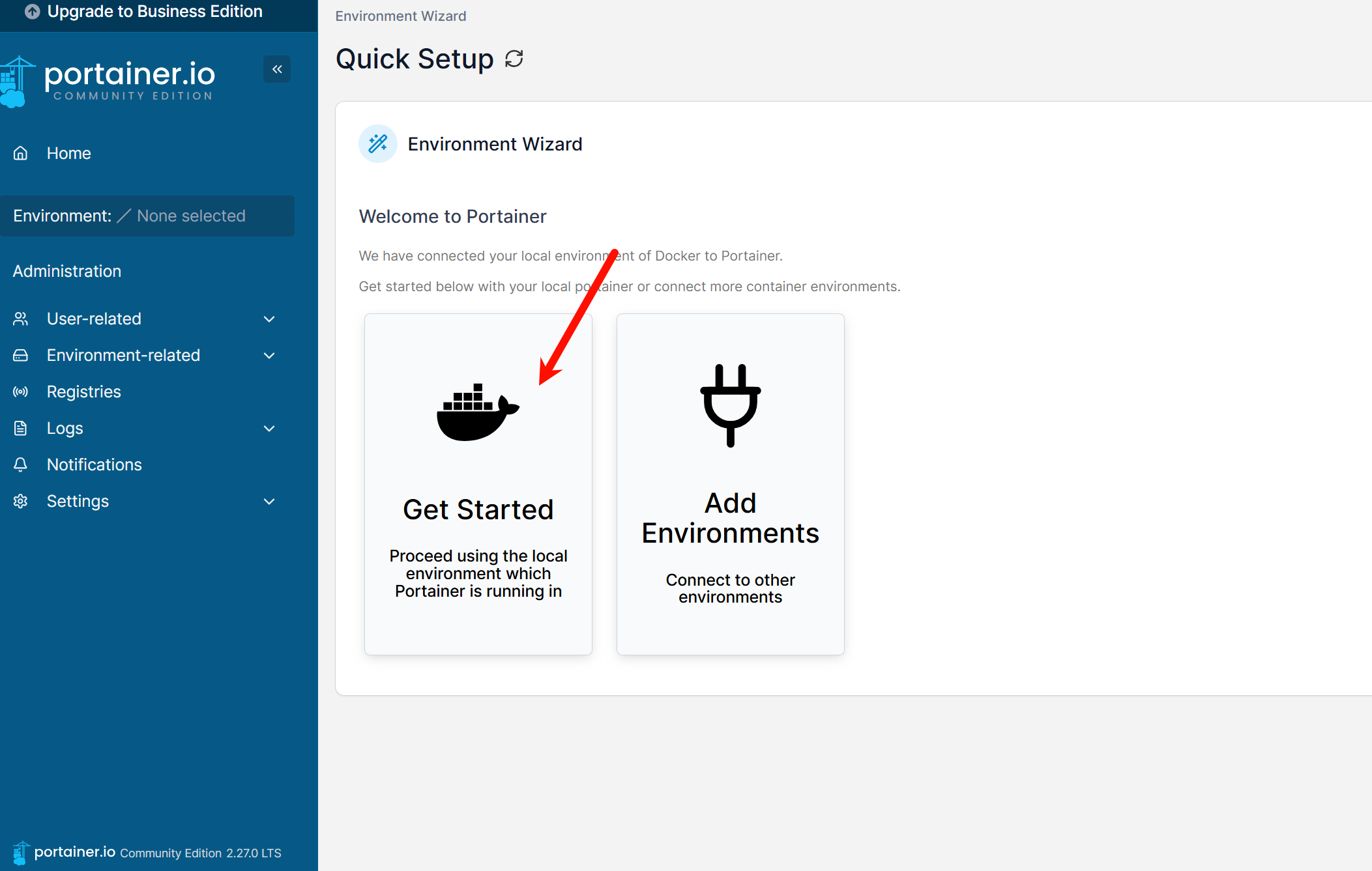Screen dimensions: 1372x871
Task: Click the Environment Wizard breadcrumb
Action: [x=400, y=16]
